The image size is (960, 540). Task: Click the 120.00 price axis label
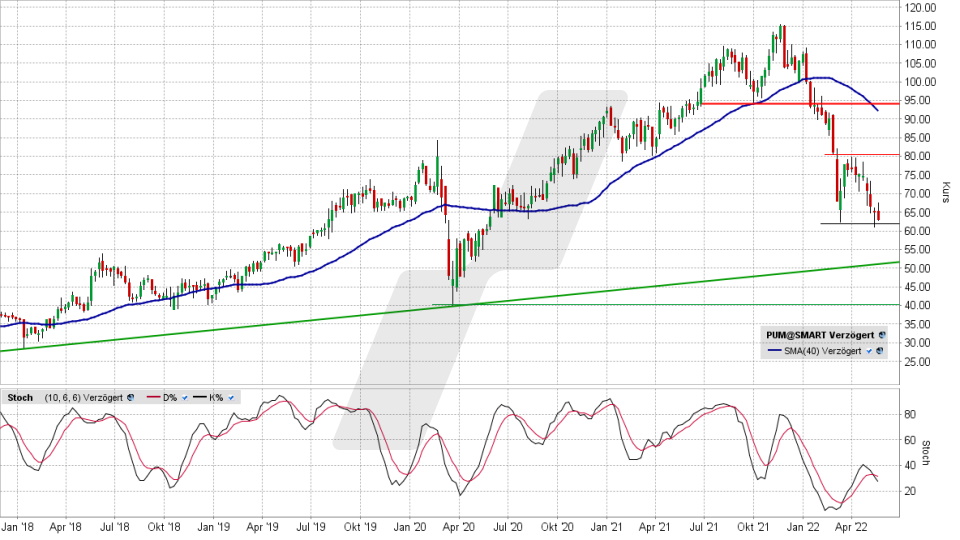921,7
